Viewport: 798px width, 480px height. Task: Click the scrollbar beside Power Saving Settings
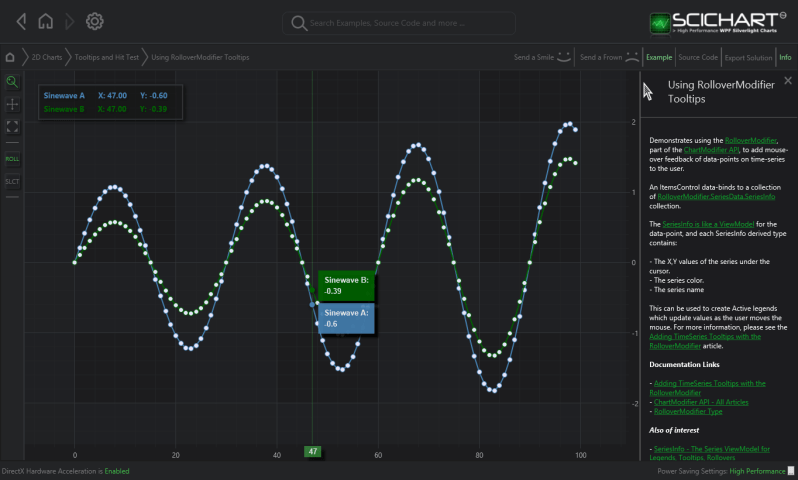pos(791,471)
